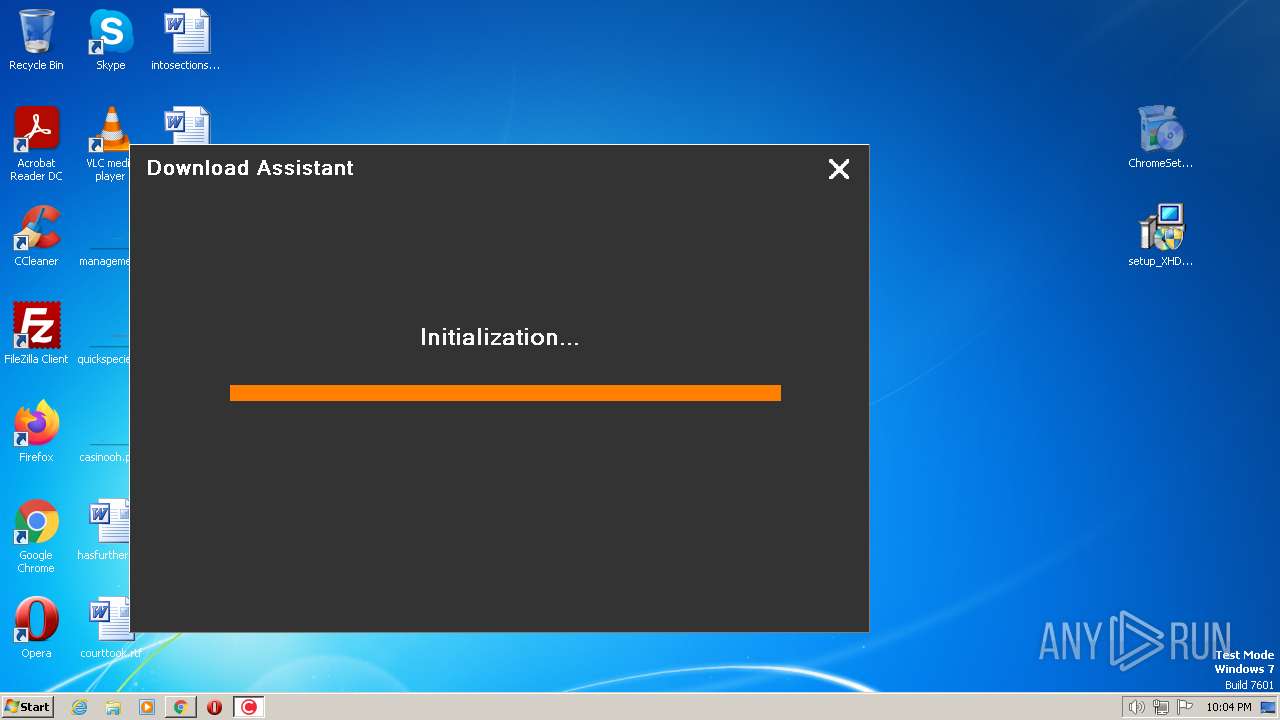Viewport: 1280px width, 720px height.
Task: Close the Download Assistant window
Action: click(x=839, y=169)
